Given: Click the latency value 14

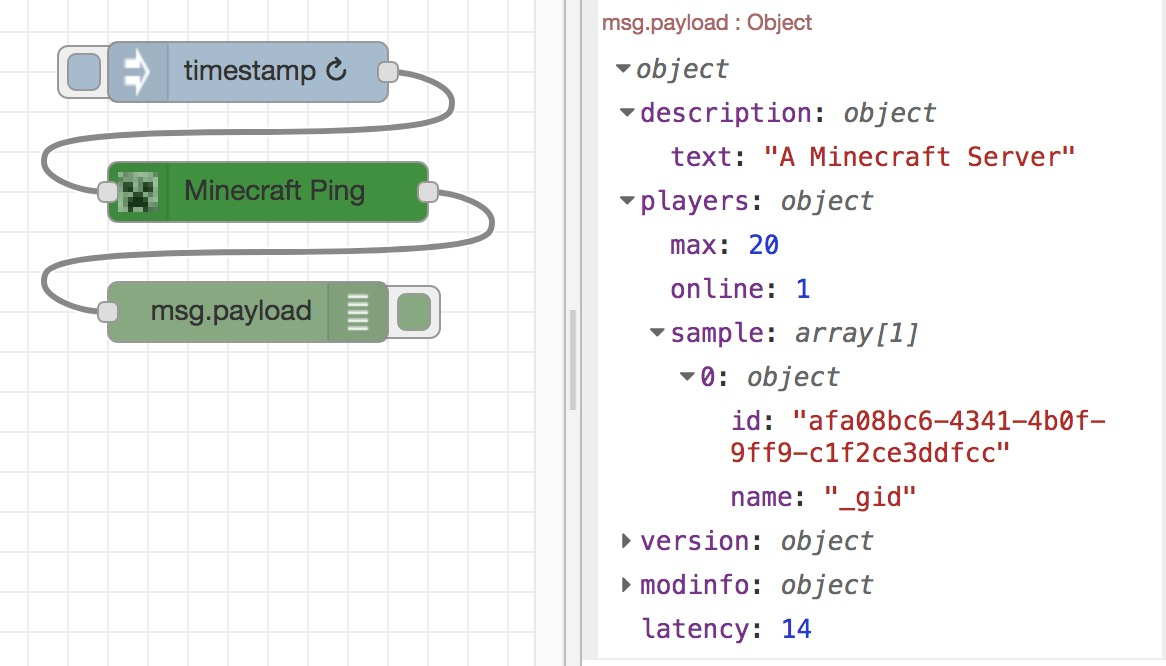Looking at the screenshot, I should pos(796,629).
